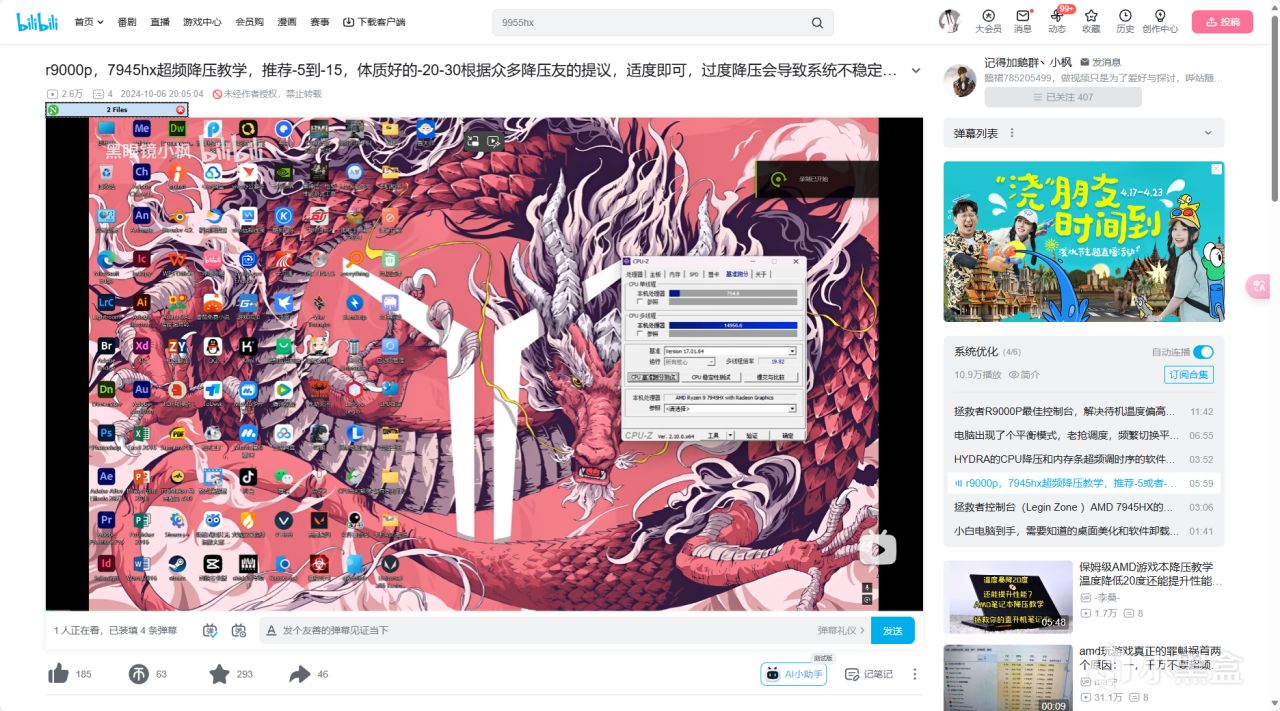The height and width of the screenshot is (711, 1280).
Task: Open CPU-Z 参照 processor dropdown
Action: tap(792, 408)
